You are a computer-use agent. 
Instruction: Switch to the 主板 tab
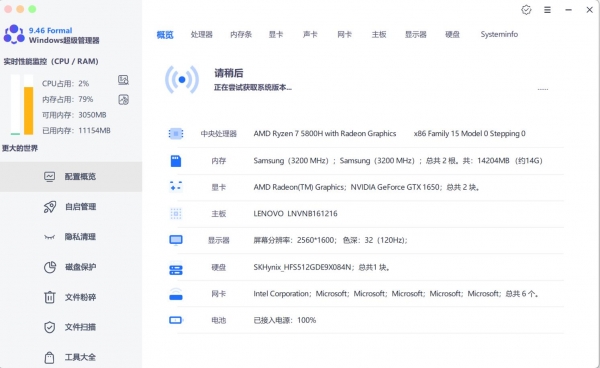[379, 34]
